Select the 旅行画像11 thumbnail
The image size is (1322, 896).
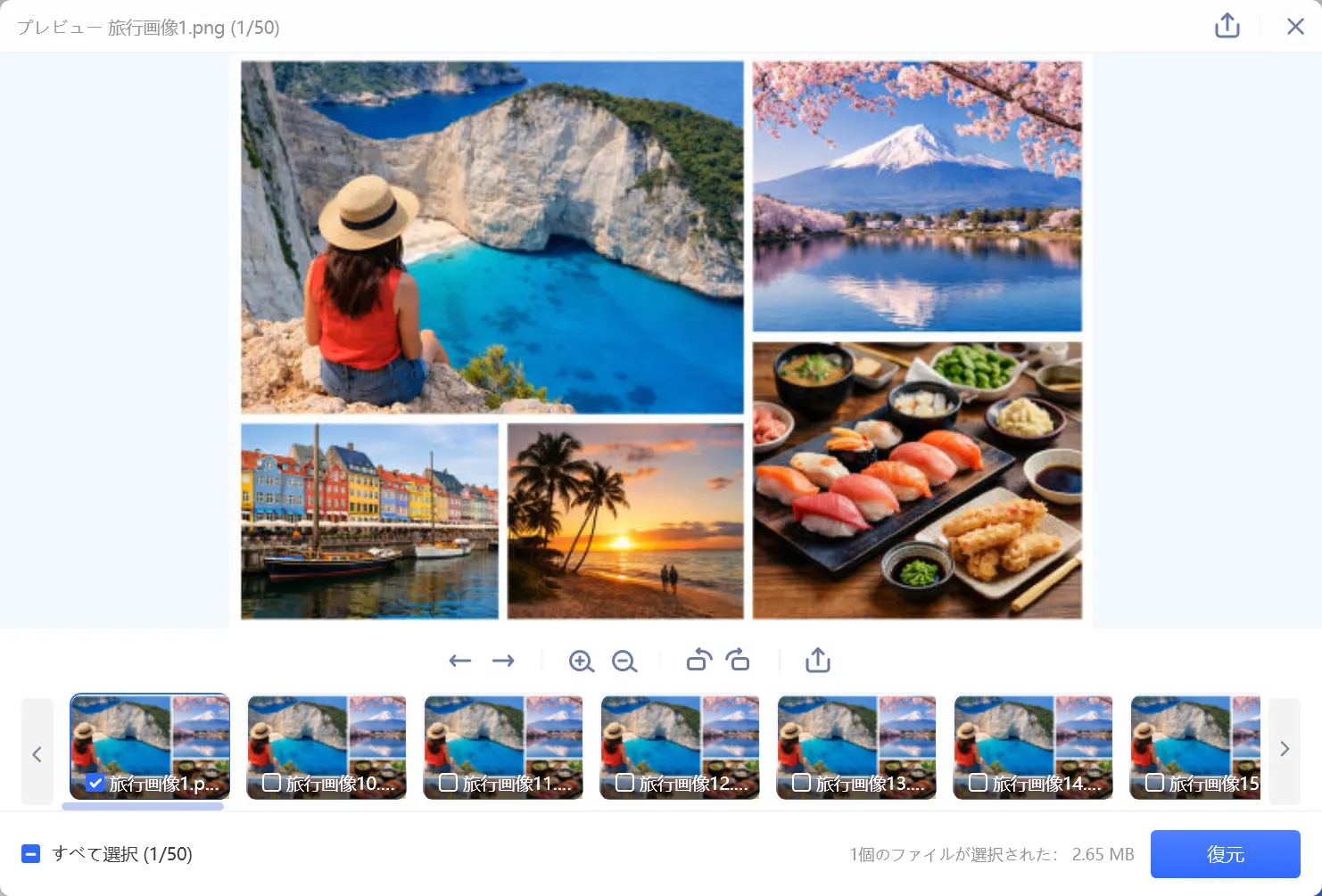(x=503, y=747)
